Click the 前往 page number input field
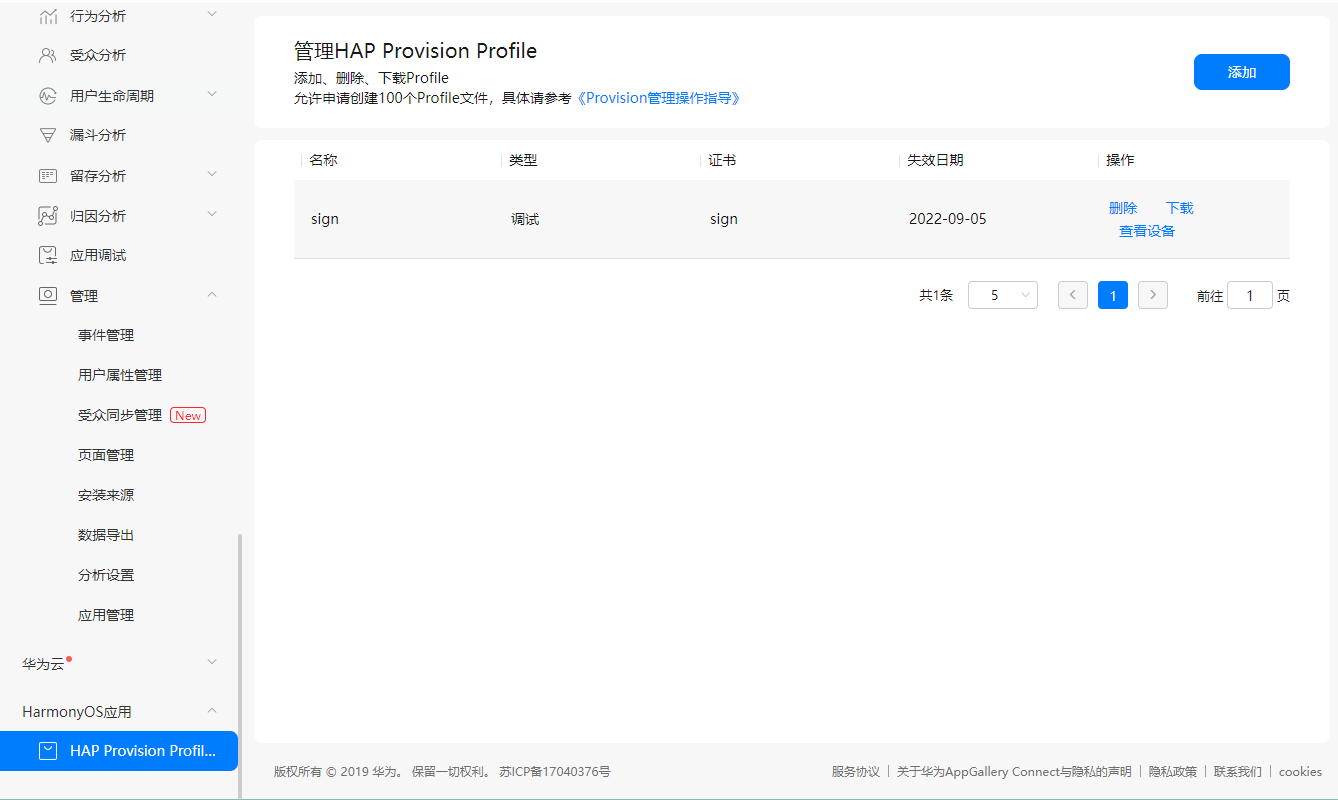This screenshot has height=800, width=1338. pos(1250,295)
